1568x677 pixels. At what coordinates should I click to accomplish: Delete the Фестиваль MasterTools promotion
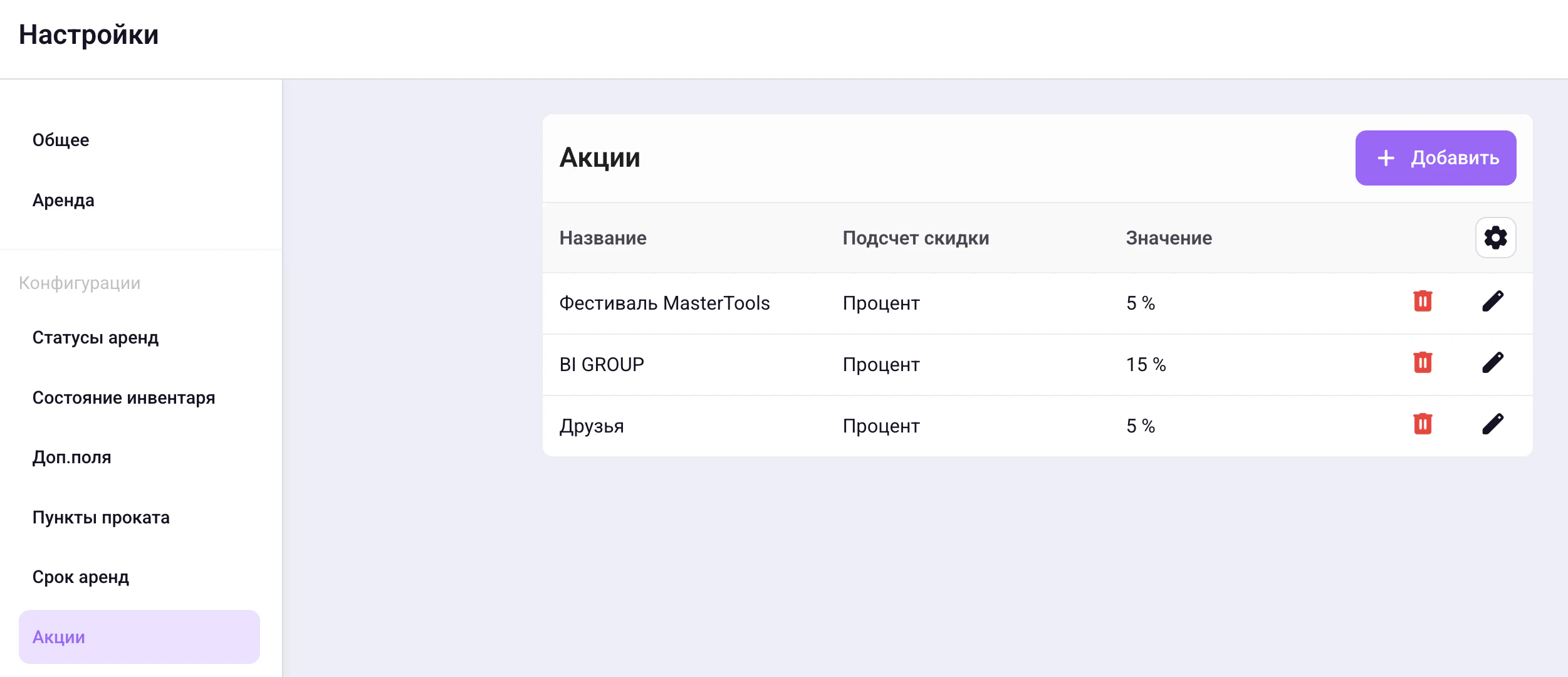pos(1423,302)
